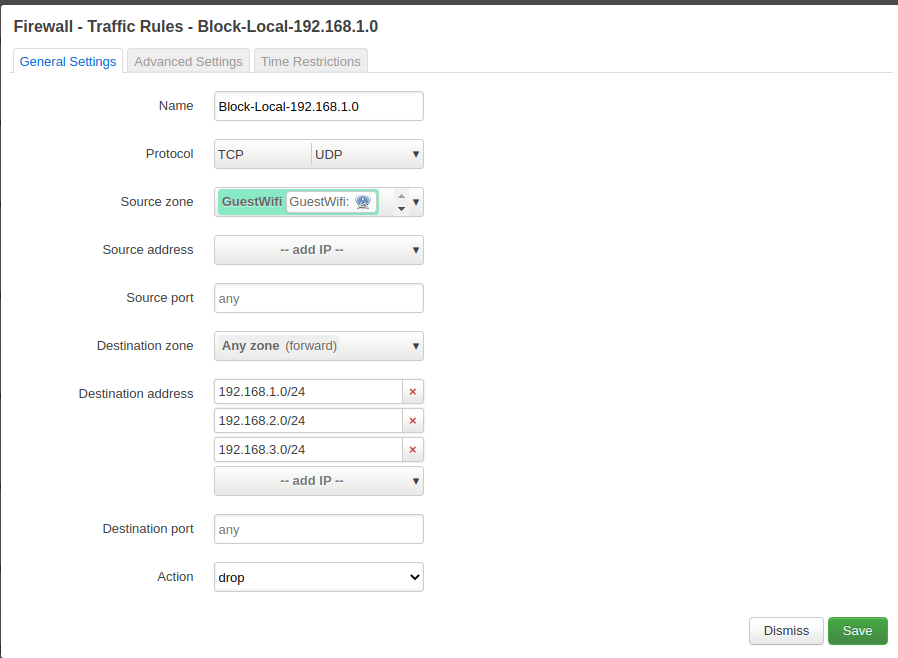Select the UDP protocol entry

pyautogui.click(x=329, y=155)
